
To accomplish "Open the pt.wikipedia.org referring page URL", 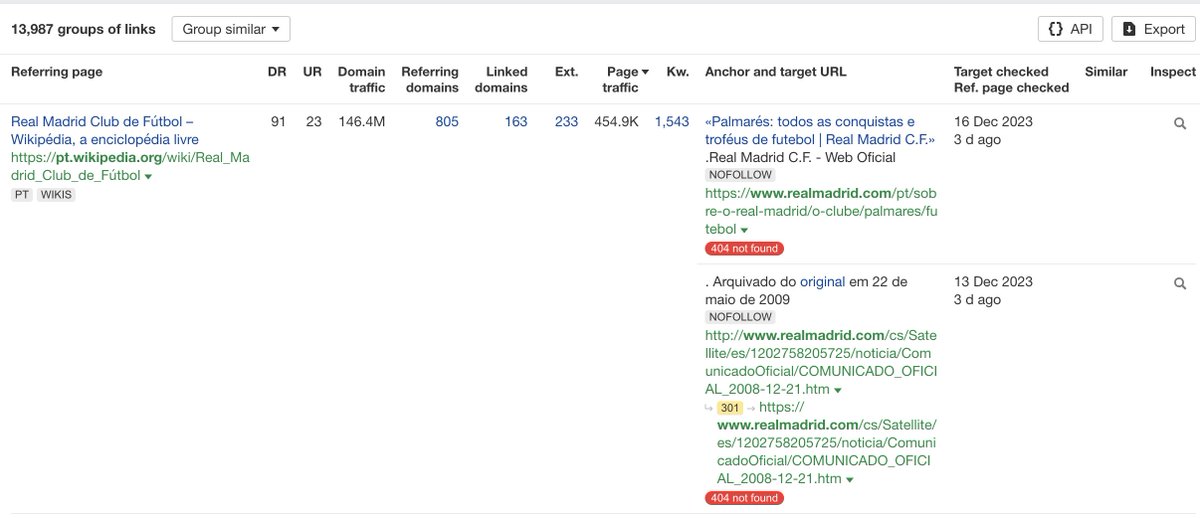I will pyautogui.click(x=130, y=167).
